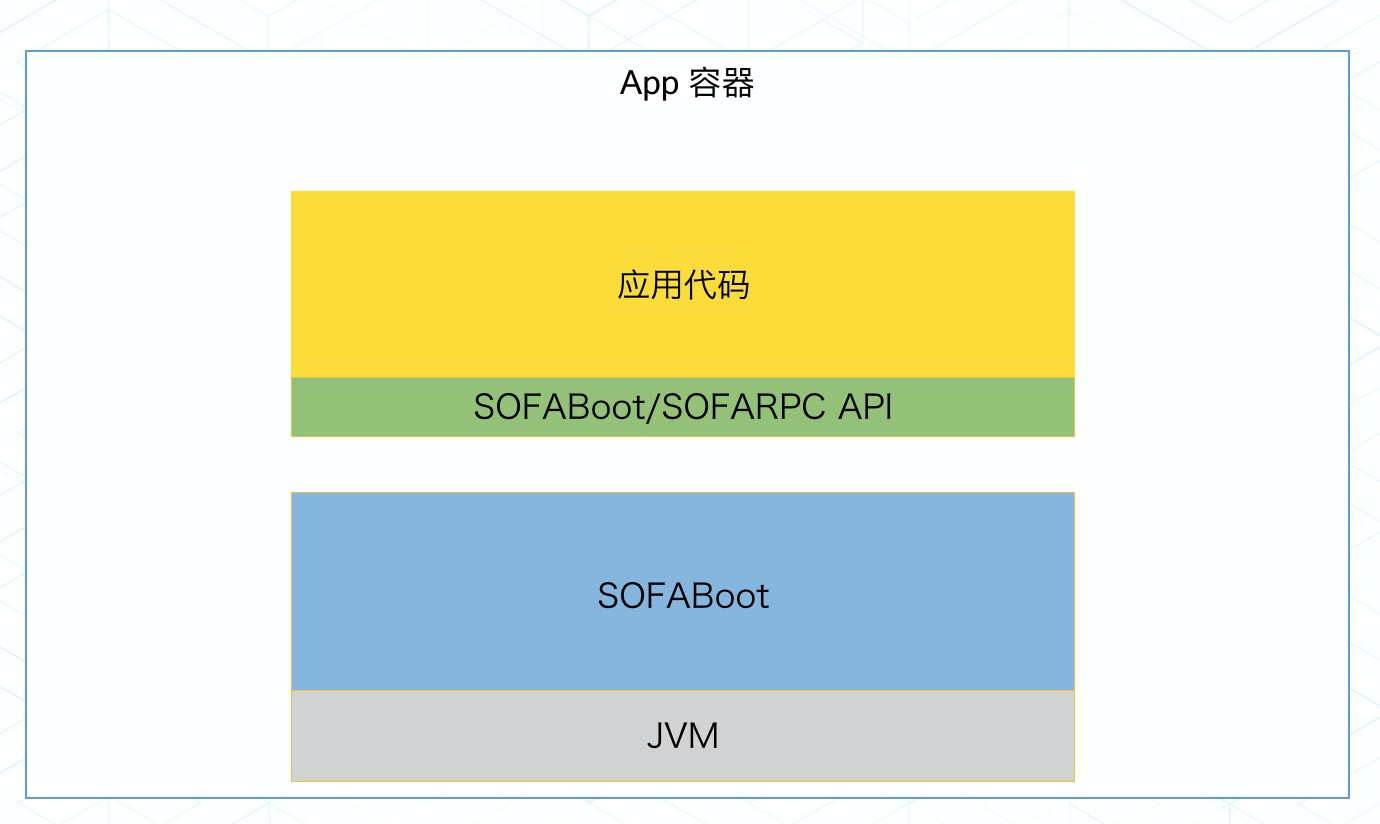Click the 应用 characters in the yellow block

click(x=650, y=286)
